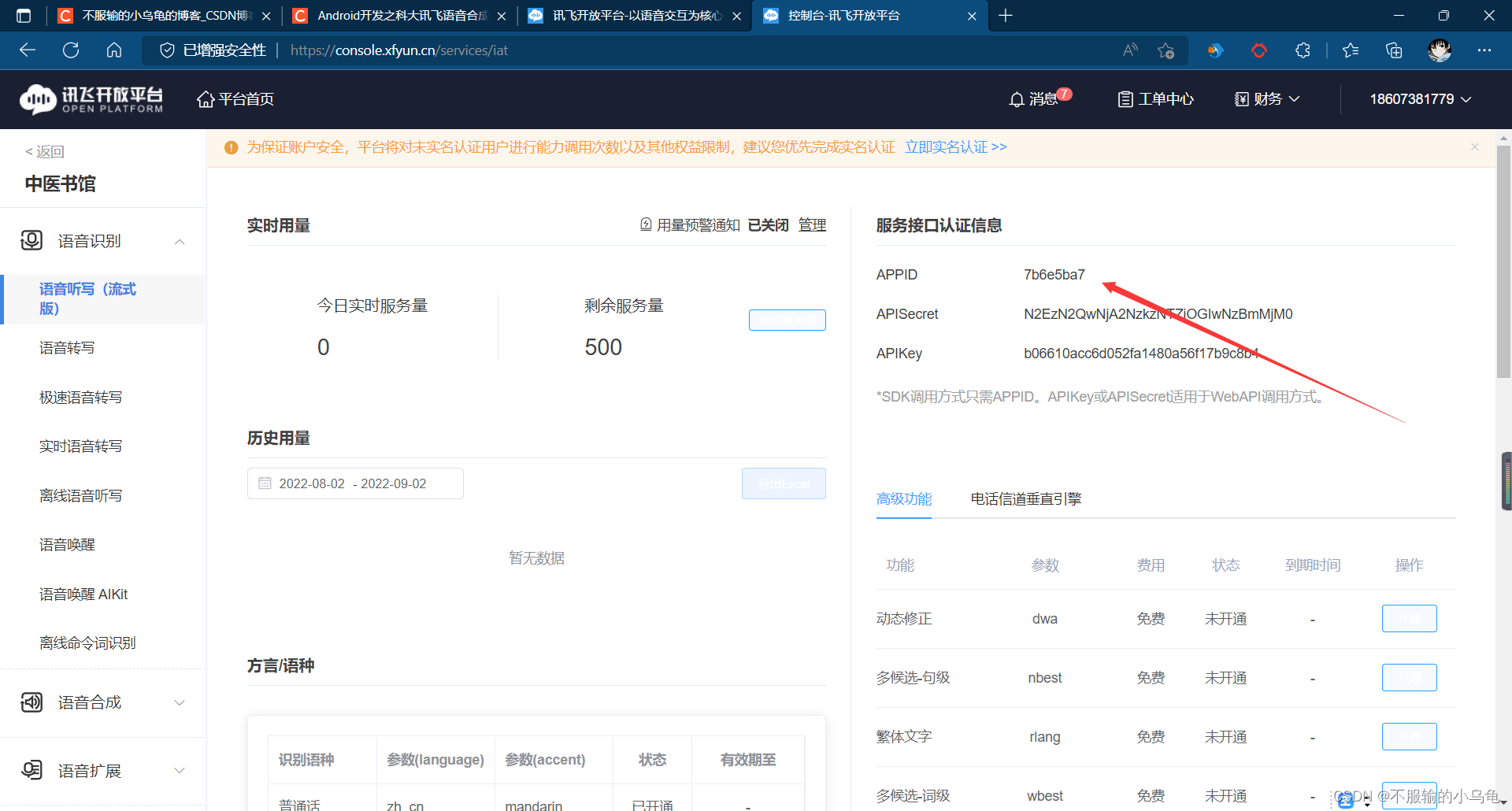This screenshot has height=811, width=1512.
Task: Expand the 语音扩展 sidebar section
Action: click(x=180, y=771)
